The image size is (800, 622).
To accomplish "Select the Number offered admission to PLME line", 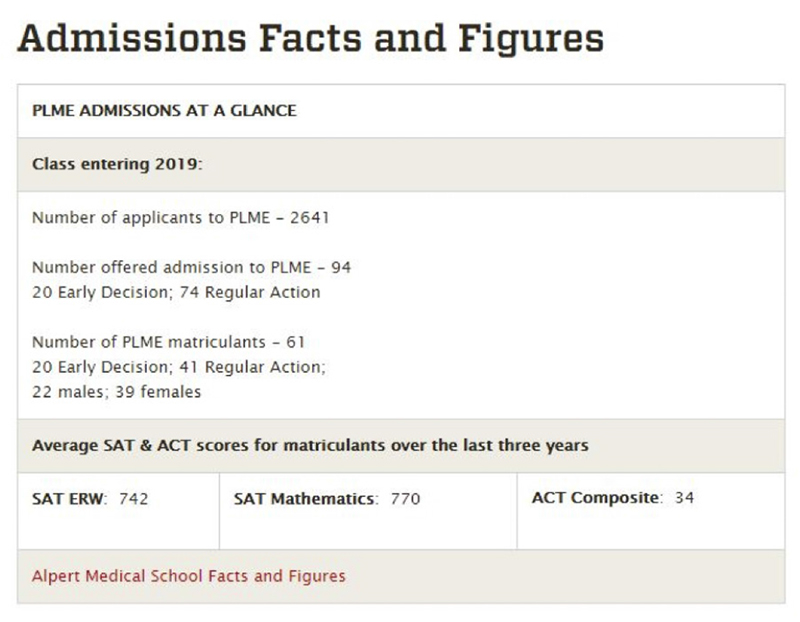I will 191,267.
